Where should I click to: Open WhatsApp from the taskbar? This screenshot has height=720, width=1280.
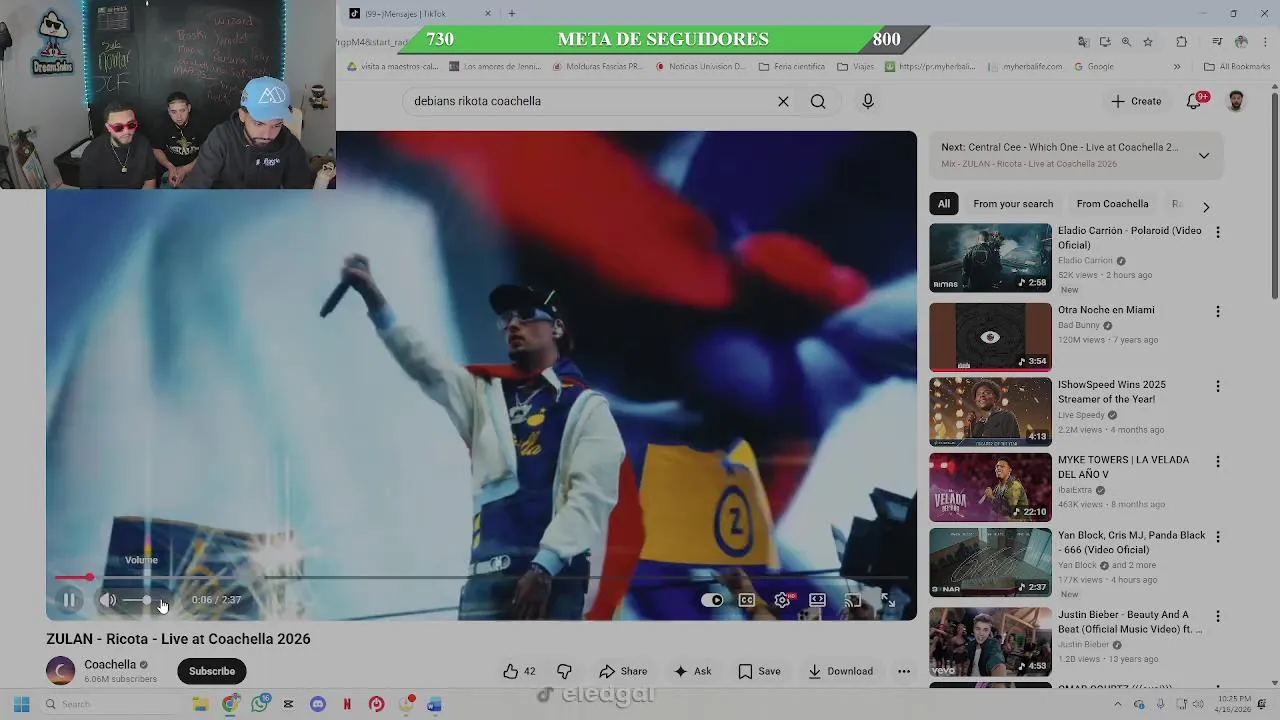[x=260, y=704]
